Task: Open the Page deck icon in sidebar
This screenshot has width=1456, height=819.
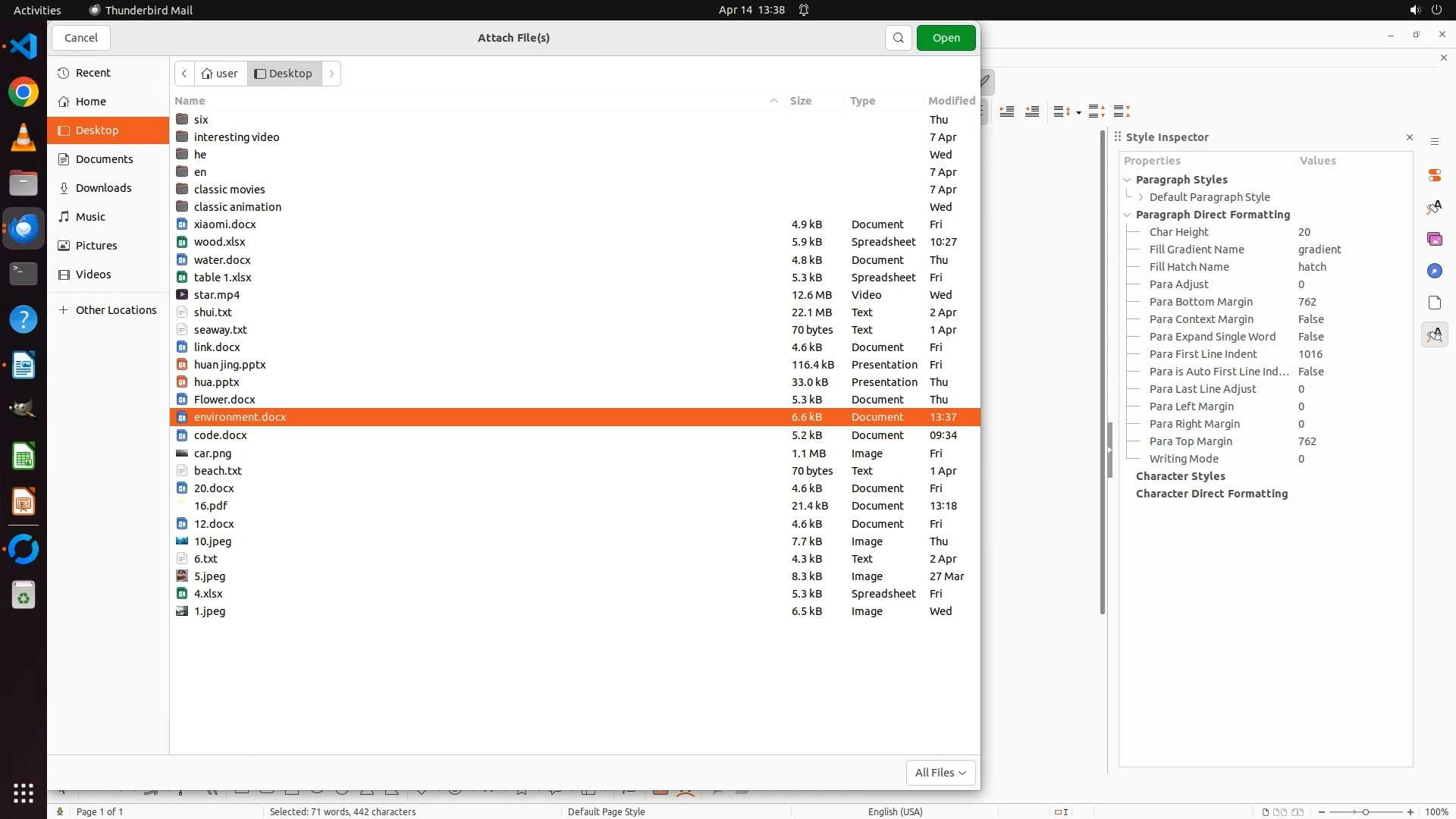Action: click(1434, 303)
